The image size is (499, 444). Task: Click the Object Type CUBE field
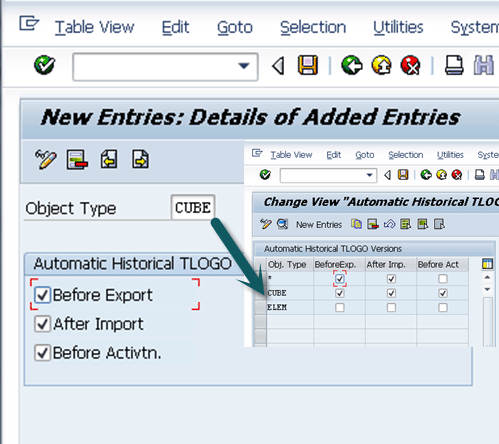193,208
